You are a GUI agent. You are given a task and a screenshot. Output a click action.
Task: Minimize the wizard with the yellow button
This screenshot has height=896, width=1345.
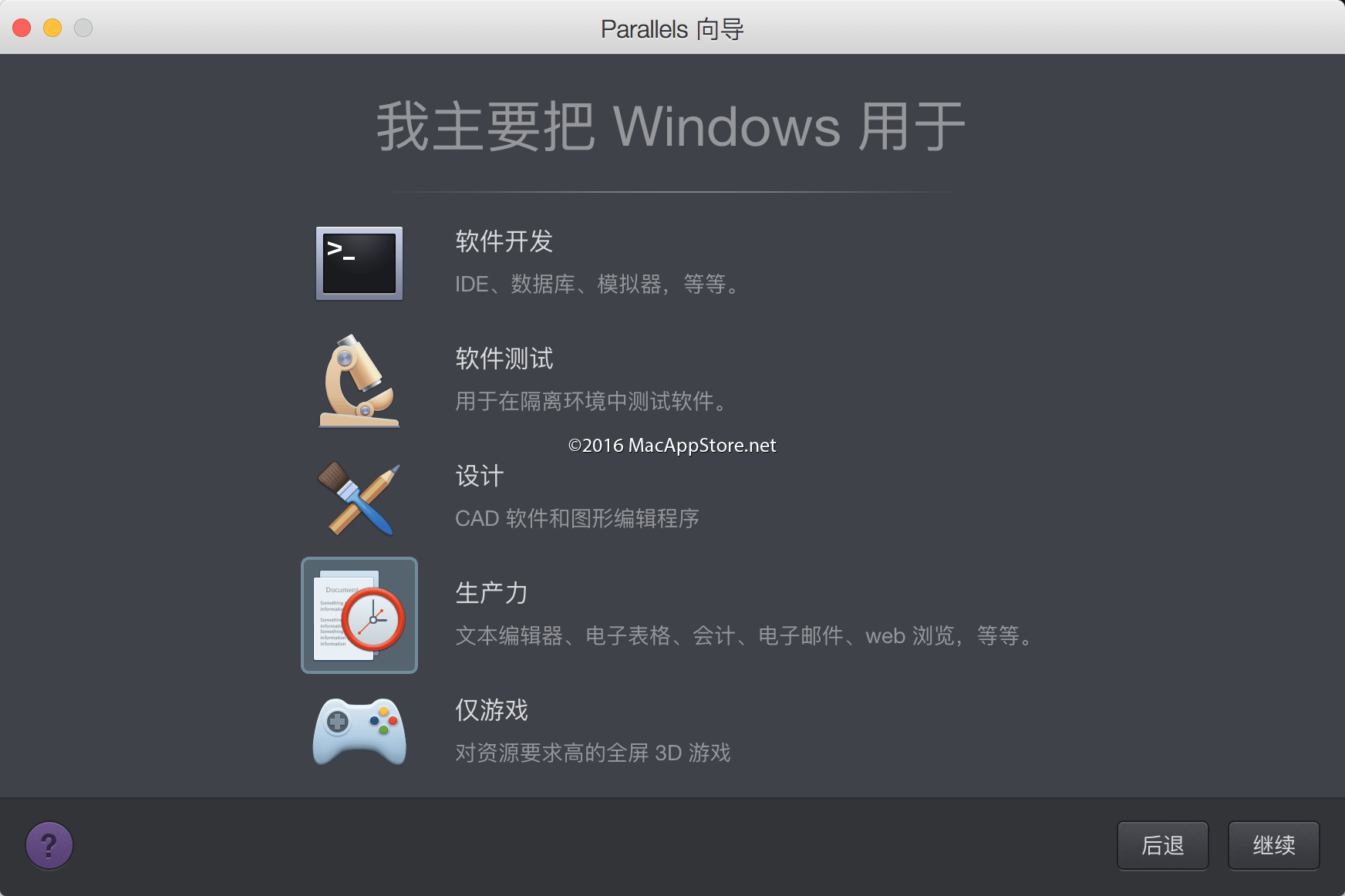coord(52,27)
